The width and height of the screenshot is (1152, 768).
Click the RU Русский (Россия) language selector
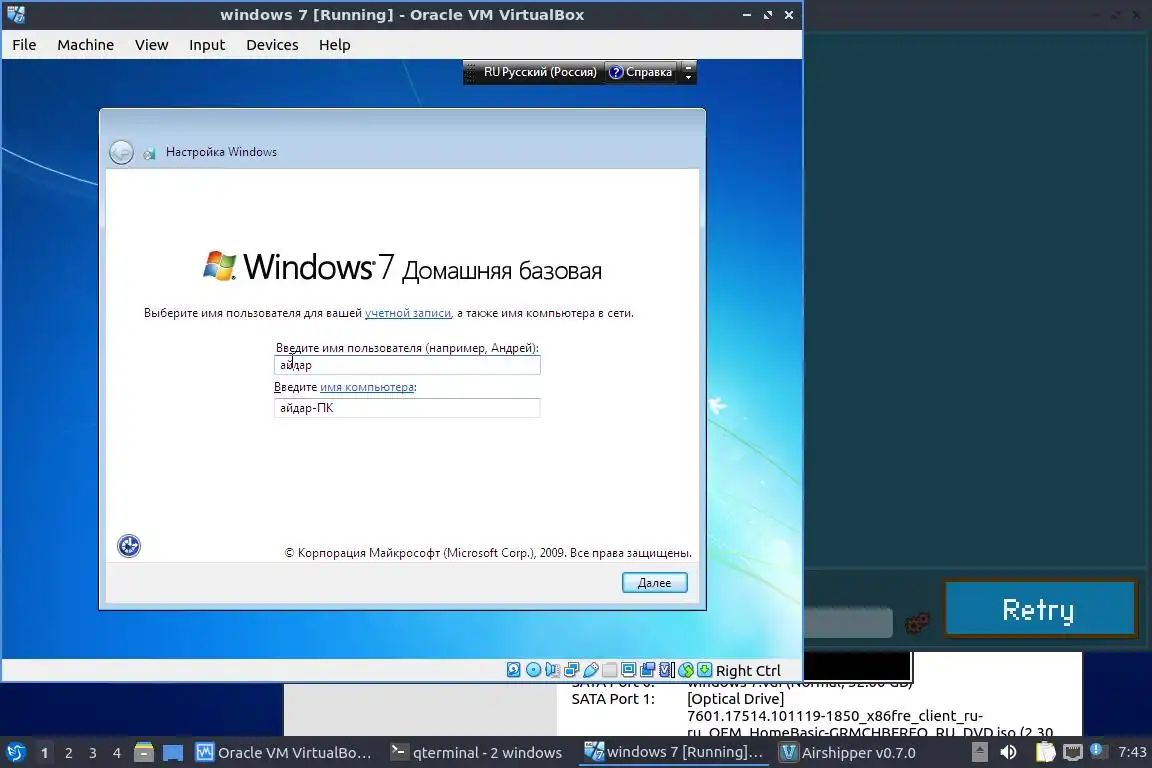point(540,72)
